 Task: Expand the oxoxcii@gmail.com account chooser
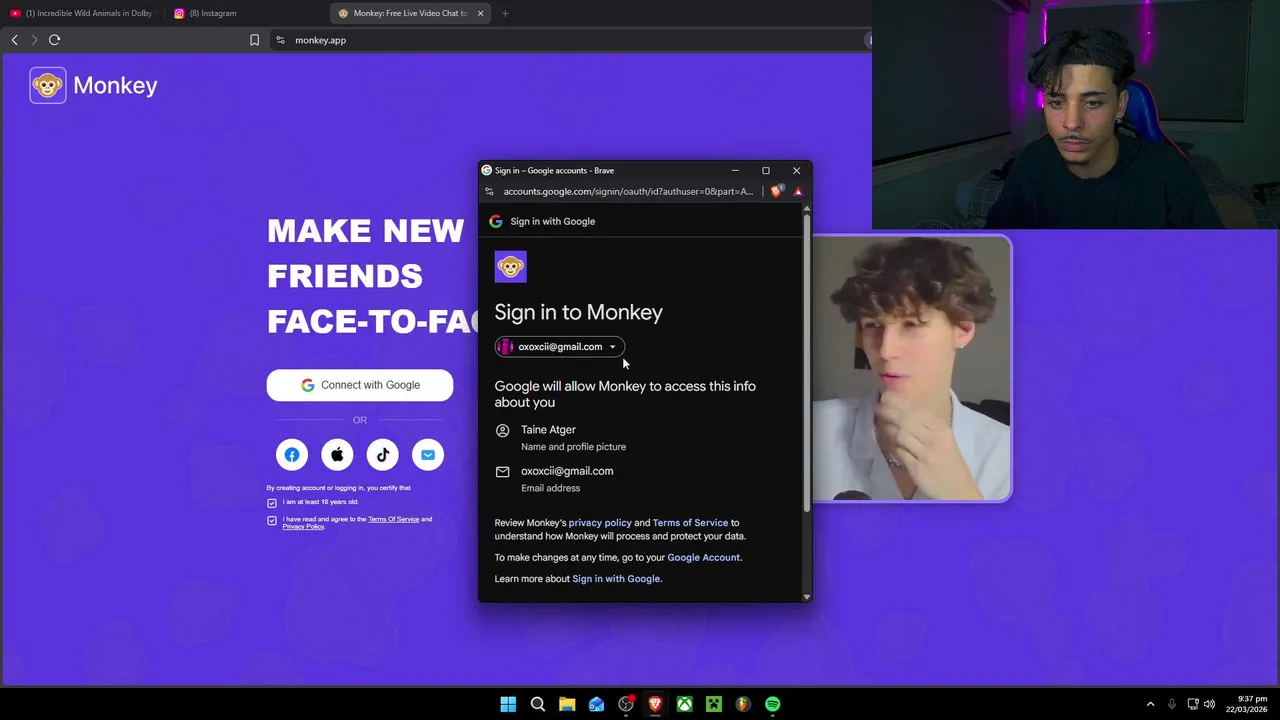pos(559,347)
